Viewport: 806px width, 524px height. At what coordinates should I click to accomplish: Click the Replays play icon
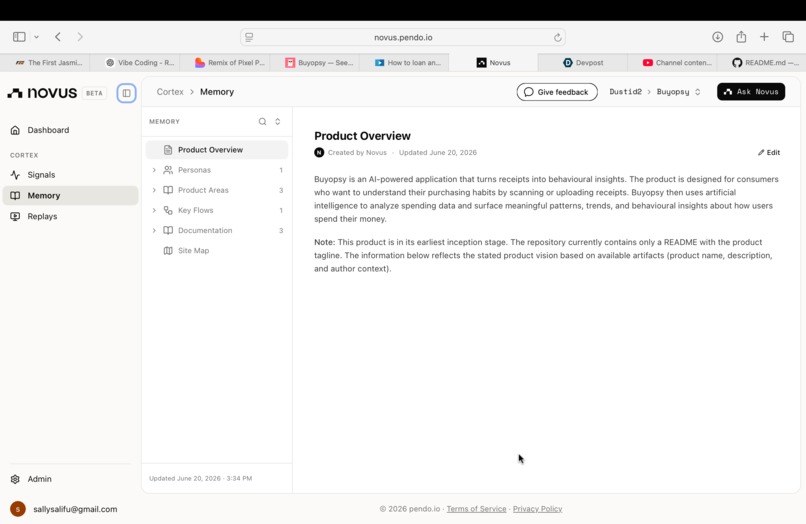tap(15, 216)
